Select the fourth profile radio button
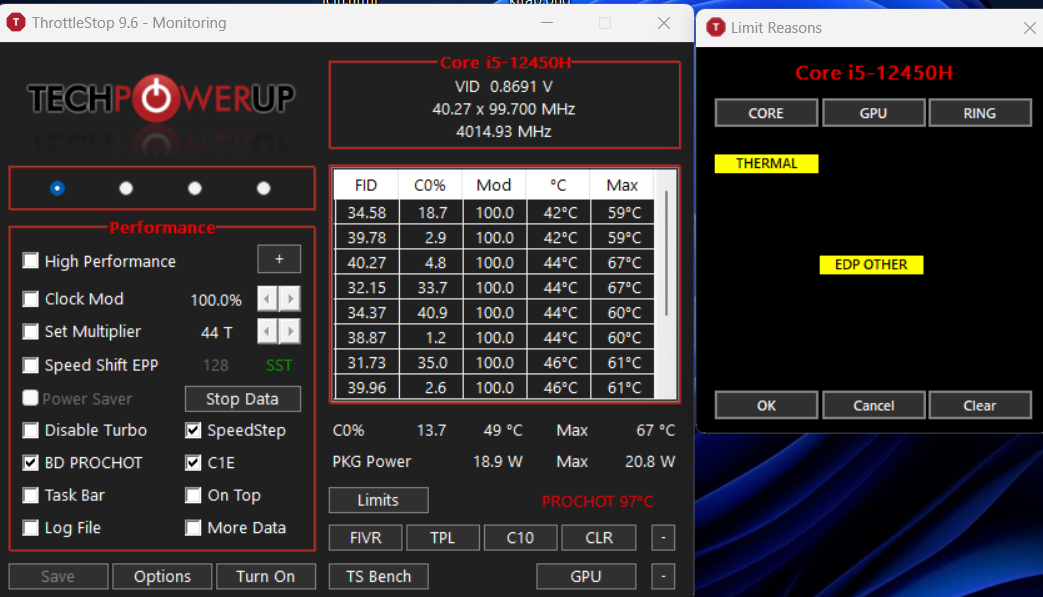Image resolution: width=1043 pixels, height=597 pixels. pyautogui.click(x=263, y=188)
